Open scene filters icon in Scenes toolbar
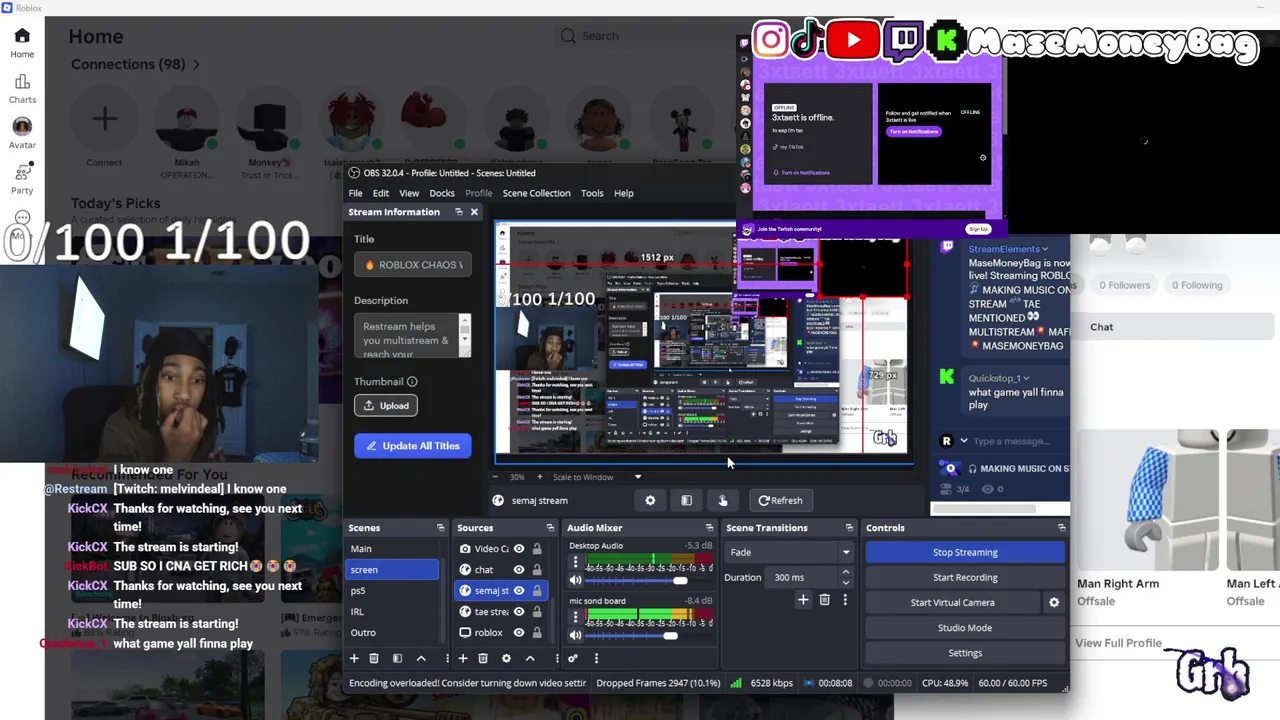Viewport: 1280px width, 720px height. [x=397, y=658]
